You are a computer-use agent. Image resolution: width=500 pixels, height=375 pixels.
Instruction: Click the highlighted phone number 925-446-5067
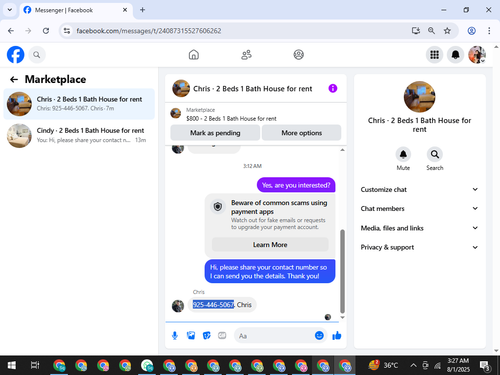[213, 305]
